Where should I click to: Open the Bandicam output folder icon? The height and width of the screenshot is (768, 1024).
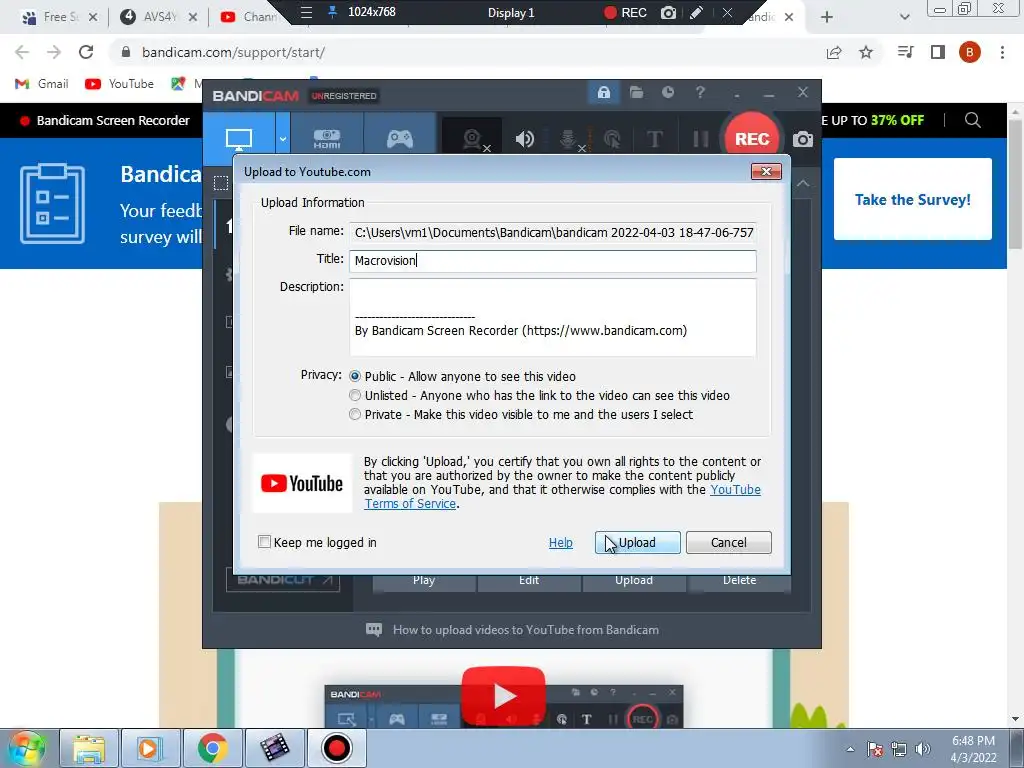pos(636,92)
